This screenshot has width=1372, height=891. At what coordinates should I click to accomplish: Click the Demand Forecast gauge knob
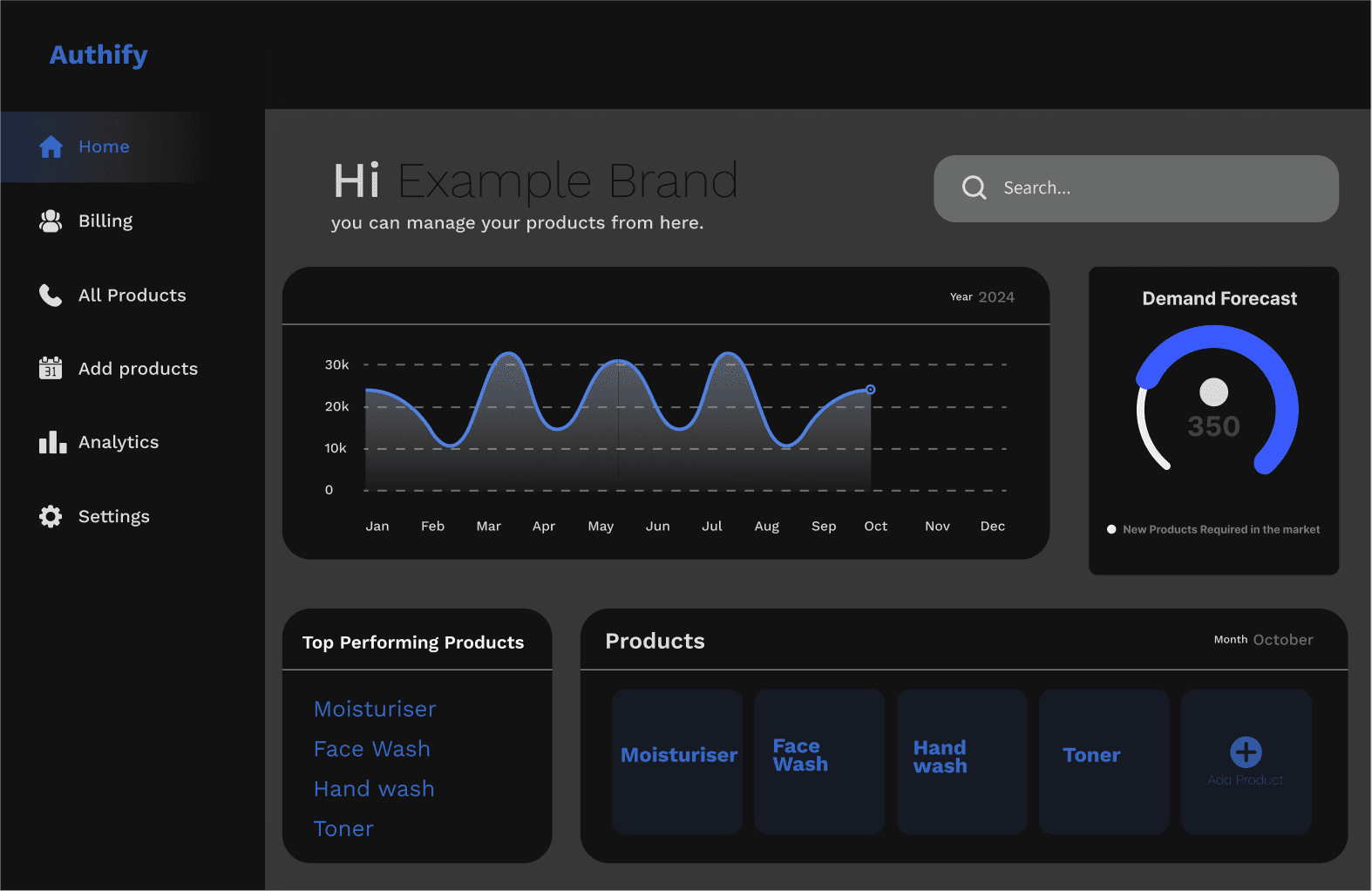pos(1213,392)
